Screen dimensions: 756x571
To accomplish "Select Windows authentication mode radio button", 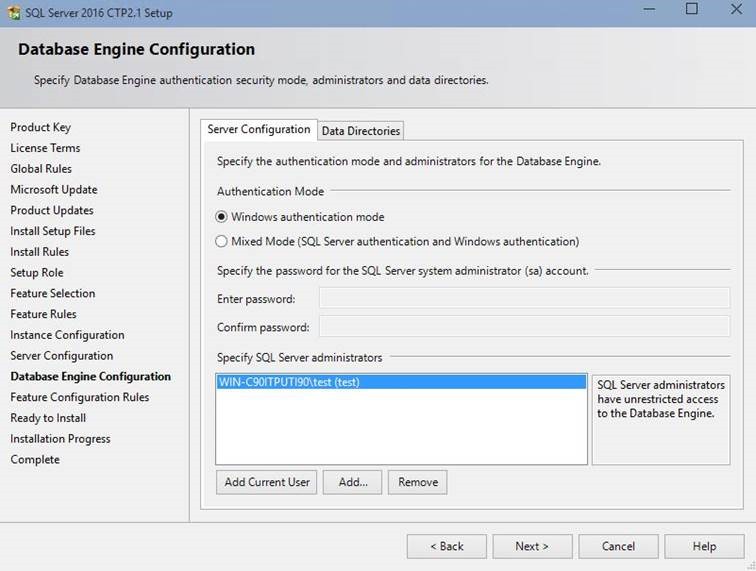I will coord(221,217).
